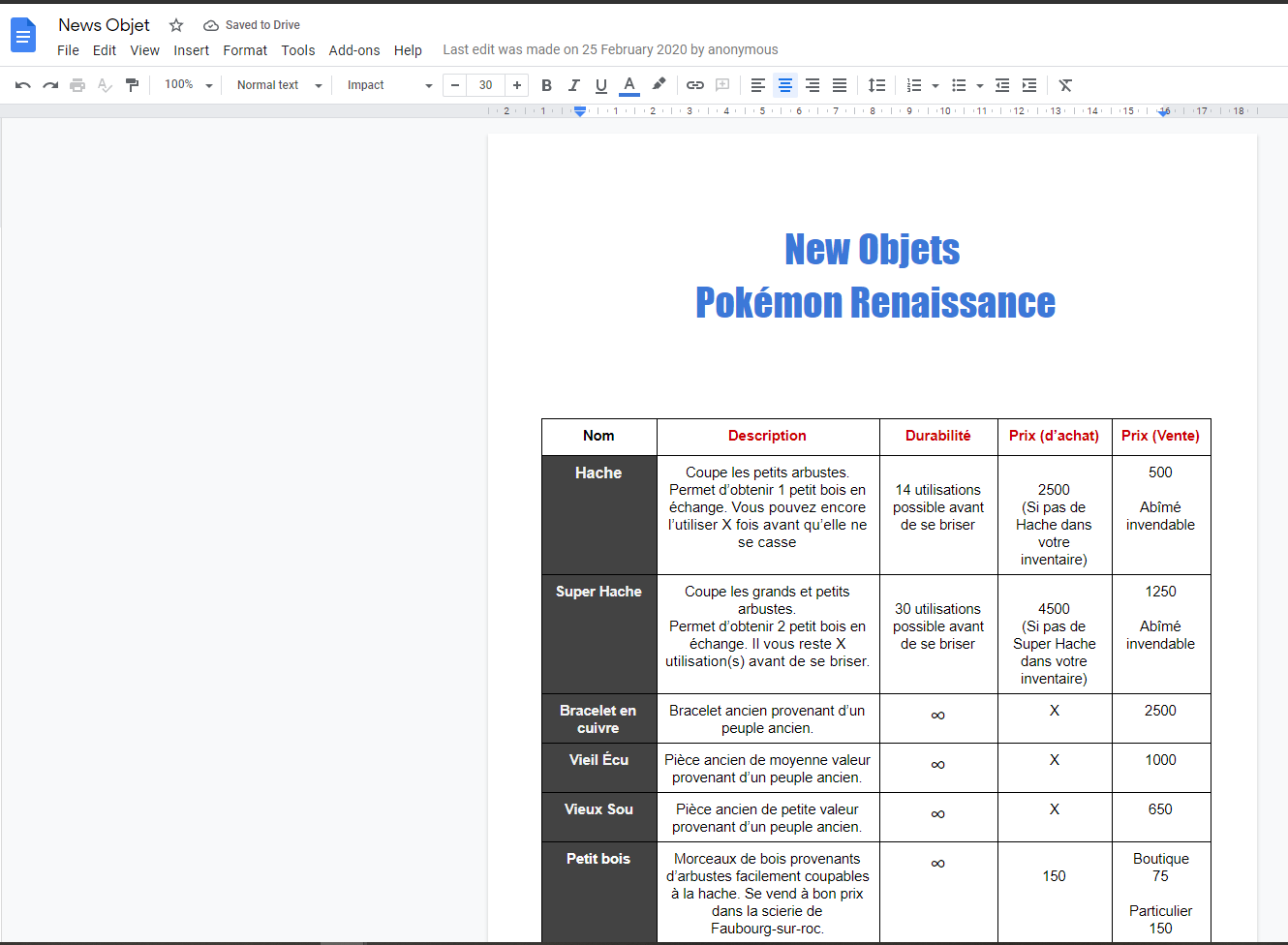
Task: Click the Prix (Vente) header cell
Action: [1160, 437]
